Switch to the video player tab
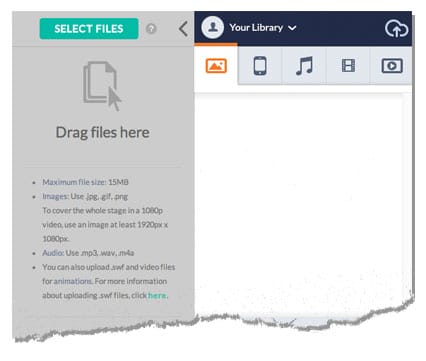The width and height of the screenshot is (426, 361). [x=392, y=66]
